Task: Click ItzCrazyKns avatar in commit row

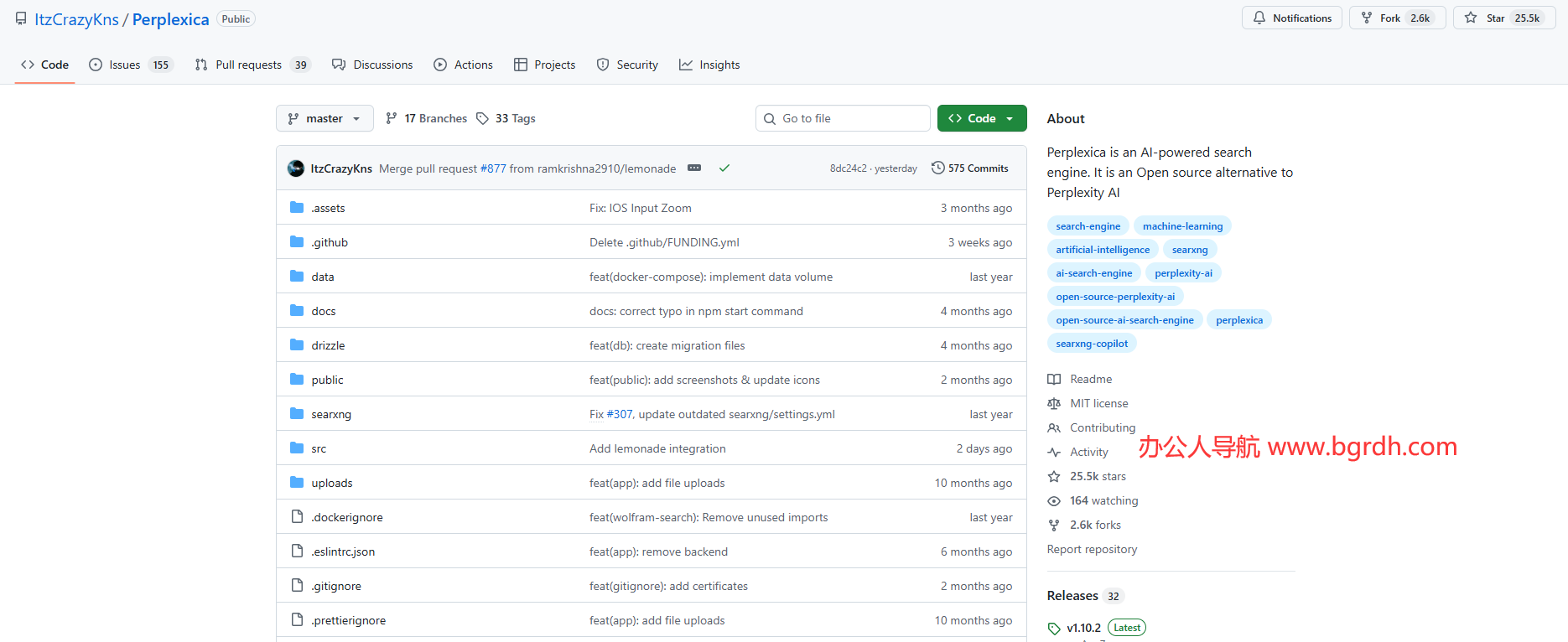Action: coord(296,168)
